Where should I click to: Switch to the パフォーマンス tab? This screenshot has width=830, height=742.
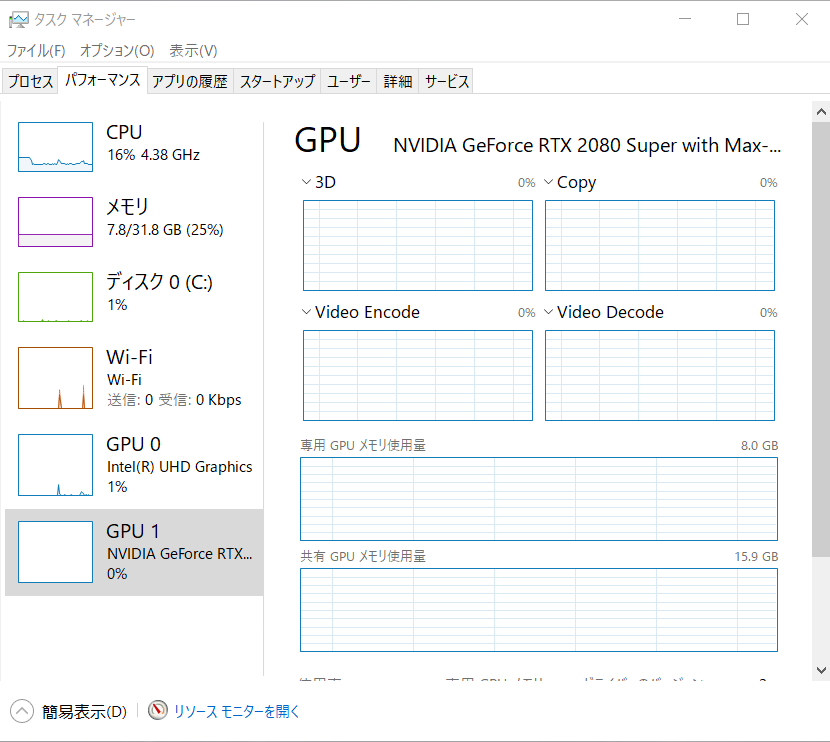click(x=103, y=80)
